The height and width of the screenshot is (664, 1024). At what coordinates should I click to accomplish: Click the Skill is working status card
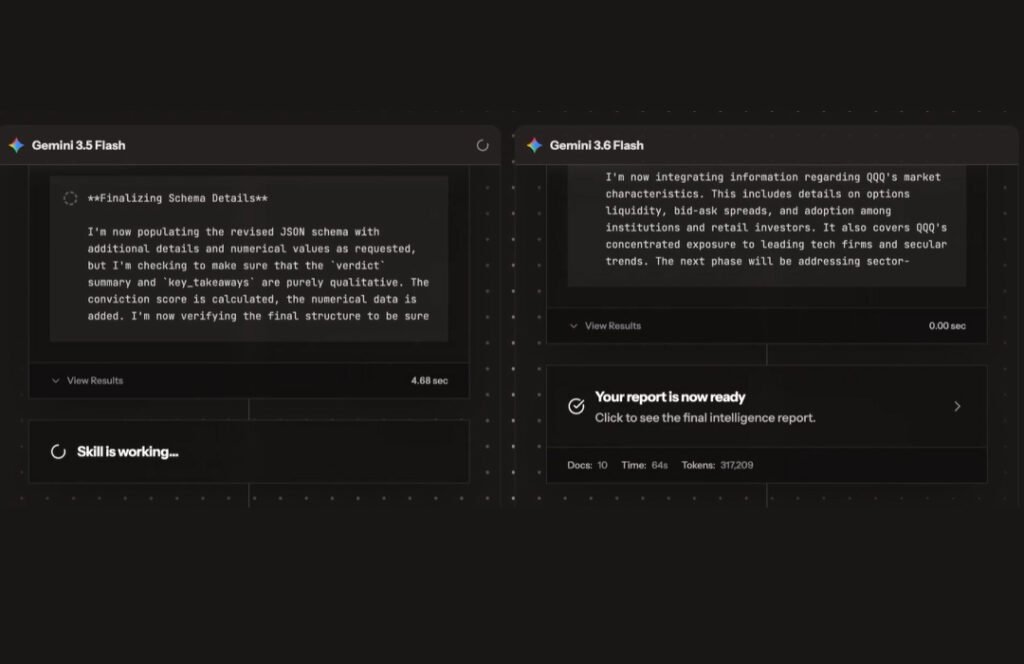[249, 452]
